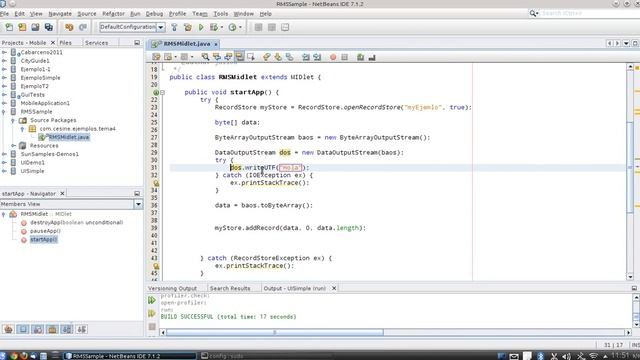
Task: Toggle bookmark icon in editor toolbar
Action: click(x=289, y=57)
